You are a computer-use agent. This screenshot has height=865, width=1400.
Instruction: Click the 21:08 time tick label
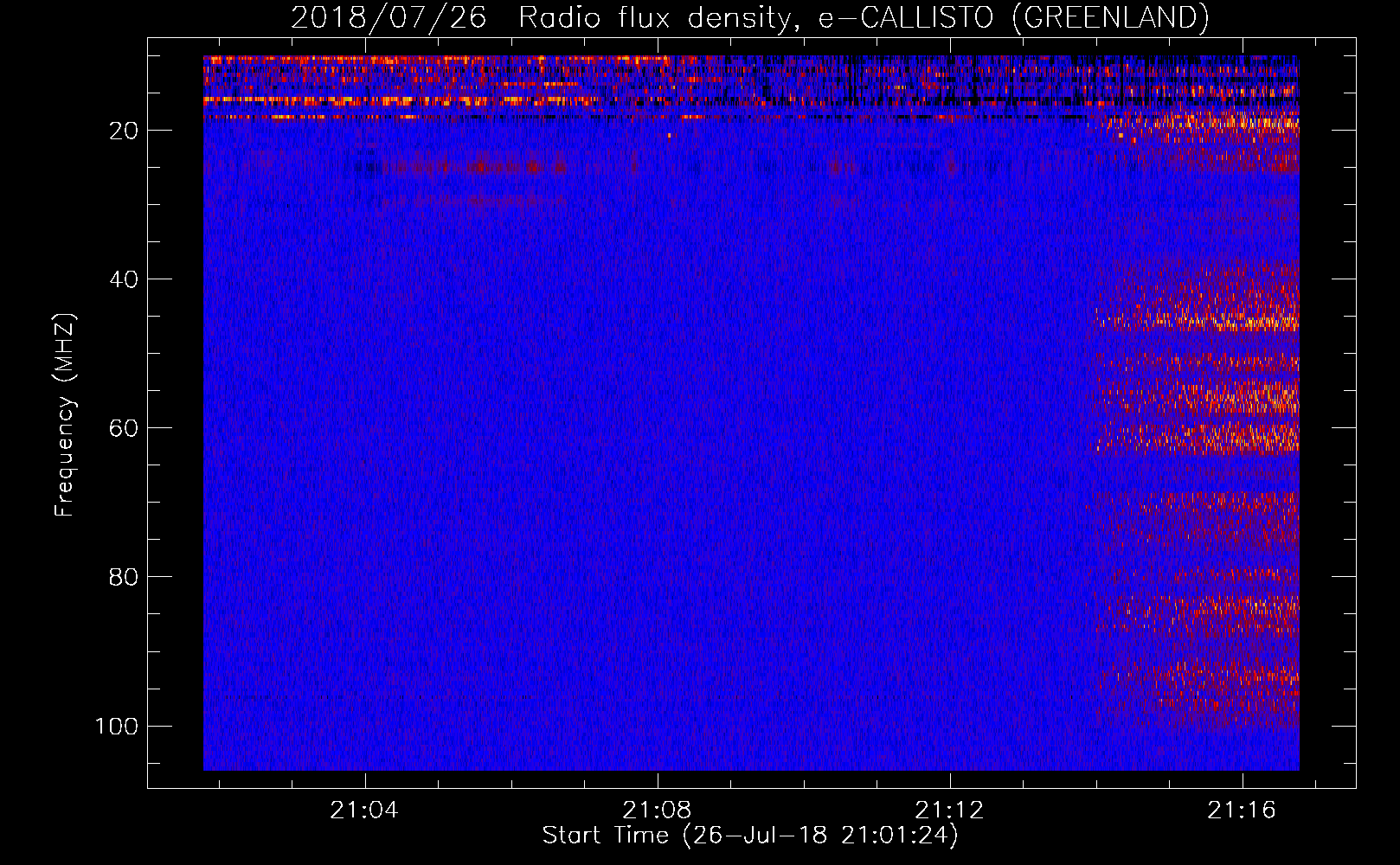(x=657, y=810)
